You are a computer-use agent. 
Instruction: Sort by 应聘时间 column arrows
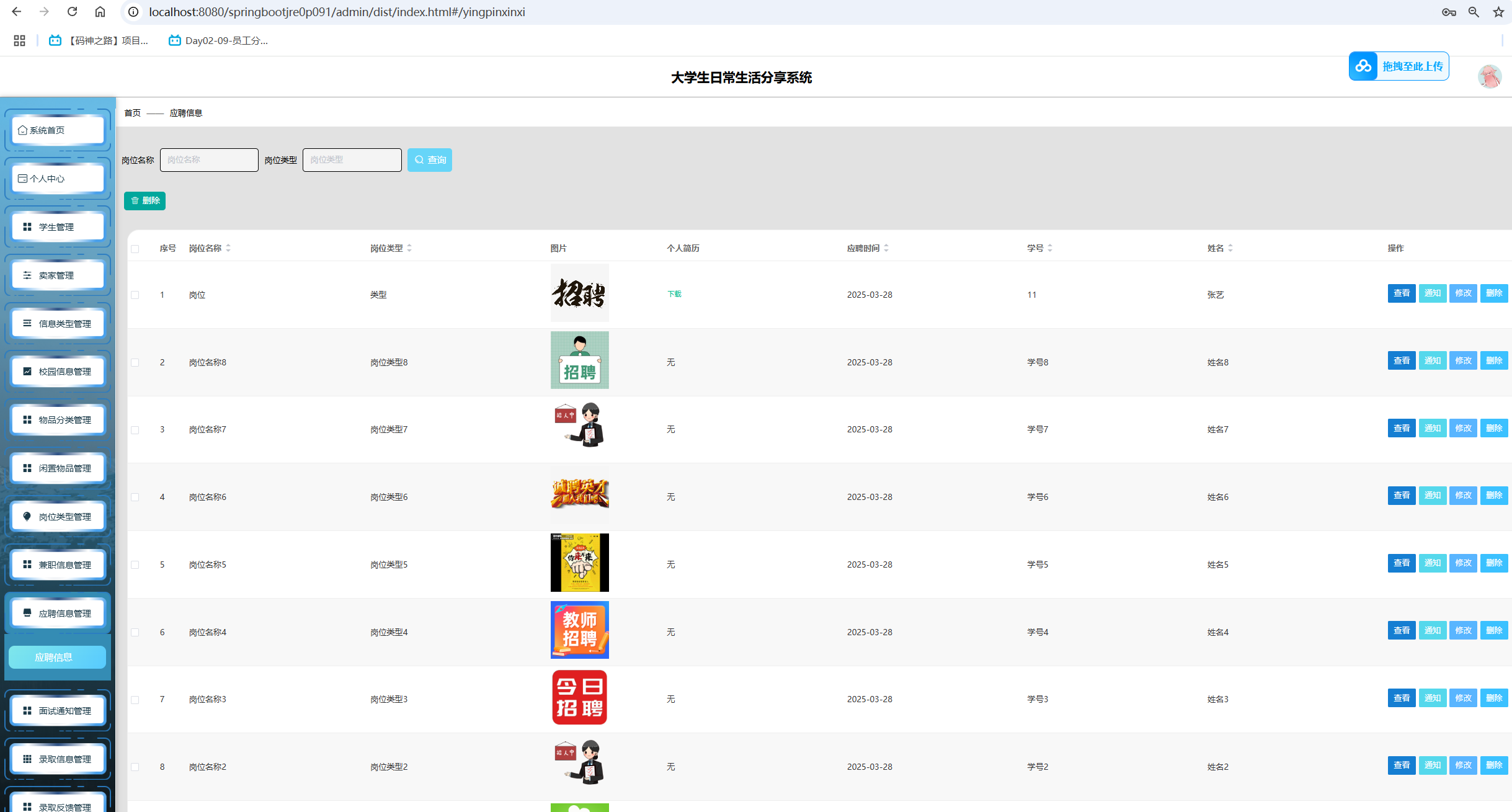pyautogui.click(x=886, y=248)
